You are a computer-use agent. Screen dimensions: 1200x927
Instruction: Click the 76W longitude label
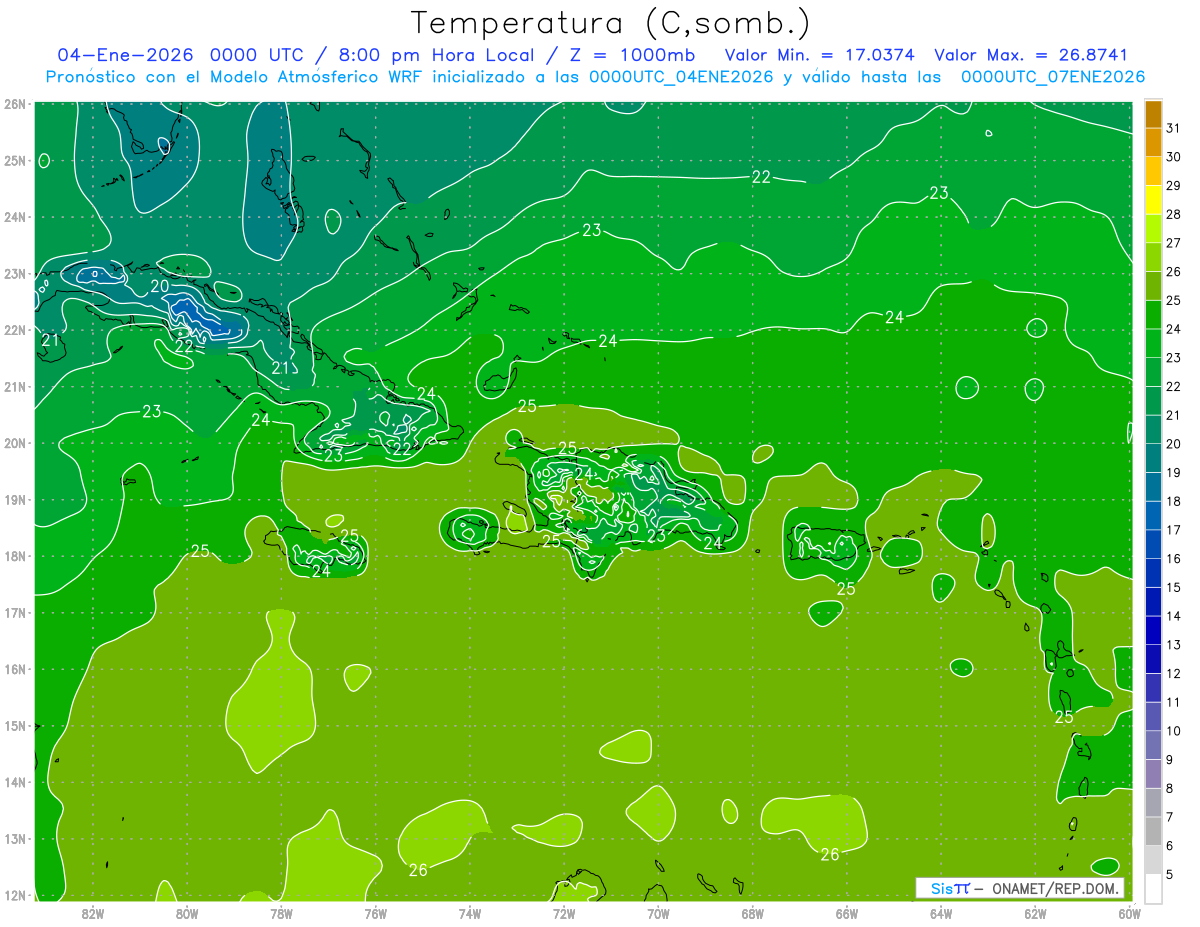(x=375, y=913)
